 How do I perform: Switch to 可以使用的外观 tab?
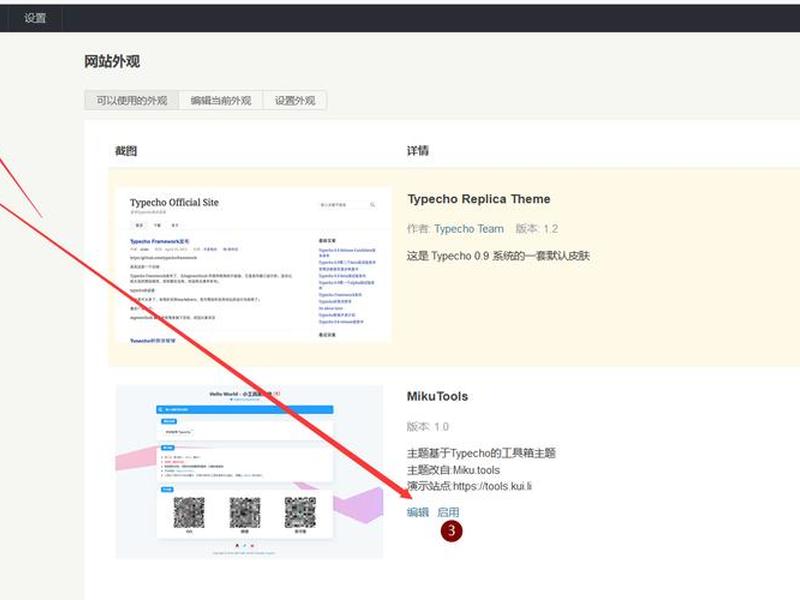(x=132, y=101)
